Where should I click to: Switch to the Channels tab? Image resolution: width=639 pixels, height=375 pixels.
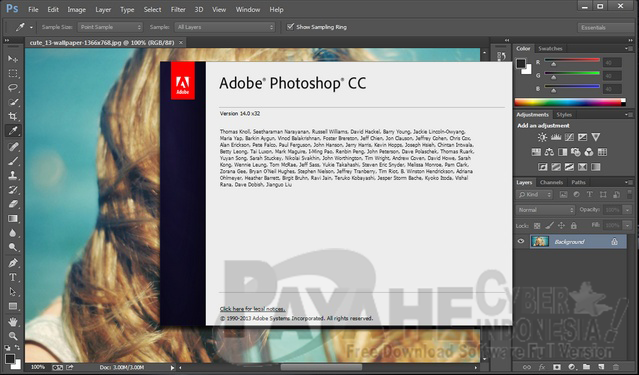[551, 182]
